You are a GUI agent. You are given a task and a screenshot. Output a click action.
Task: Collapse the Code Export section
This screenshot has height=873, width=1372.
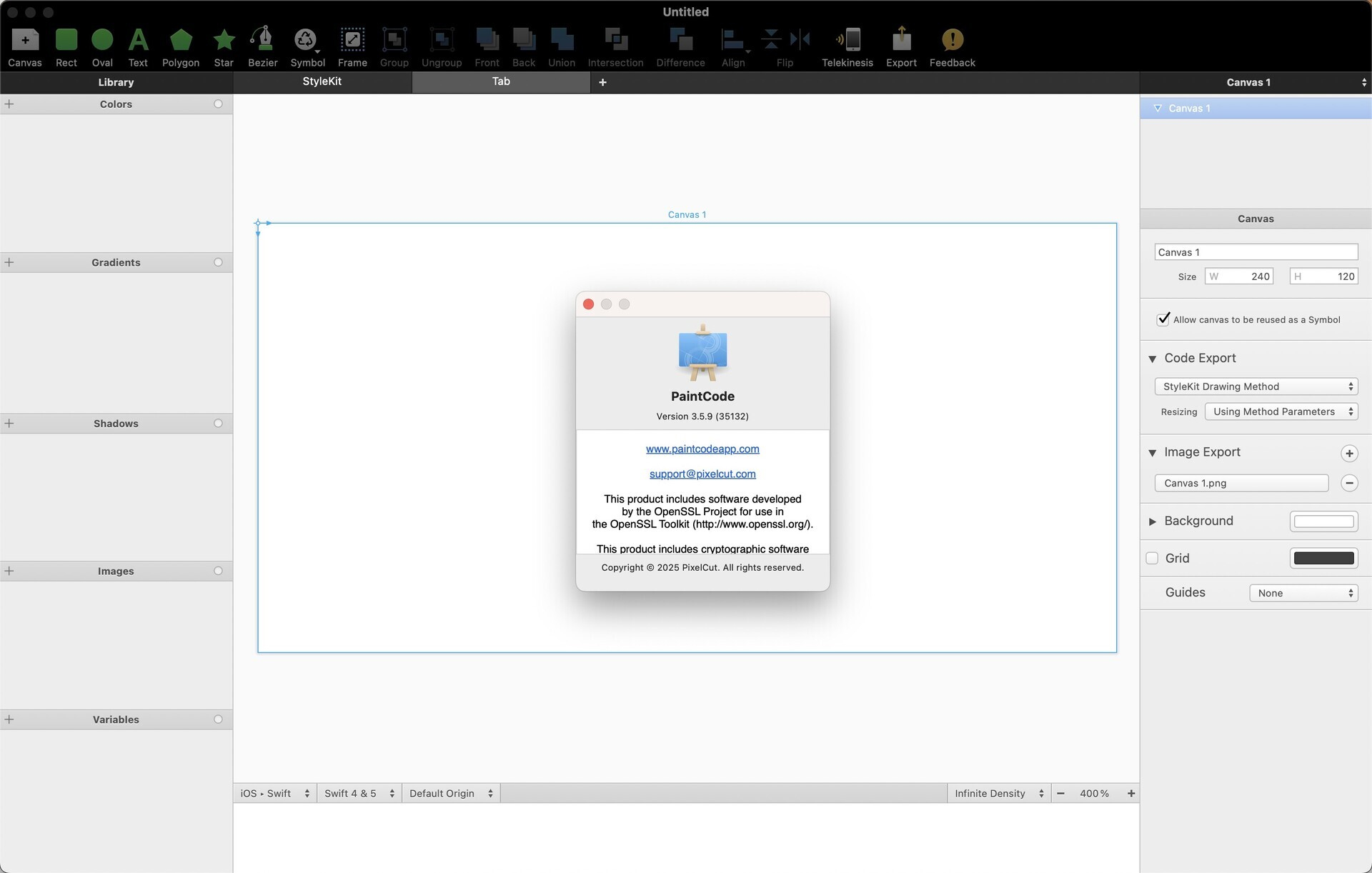pyautogui.click(x=1152, y=358)
